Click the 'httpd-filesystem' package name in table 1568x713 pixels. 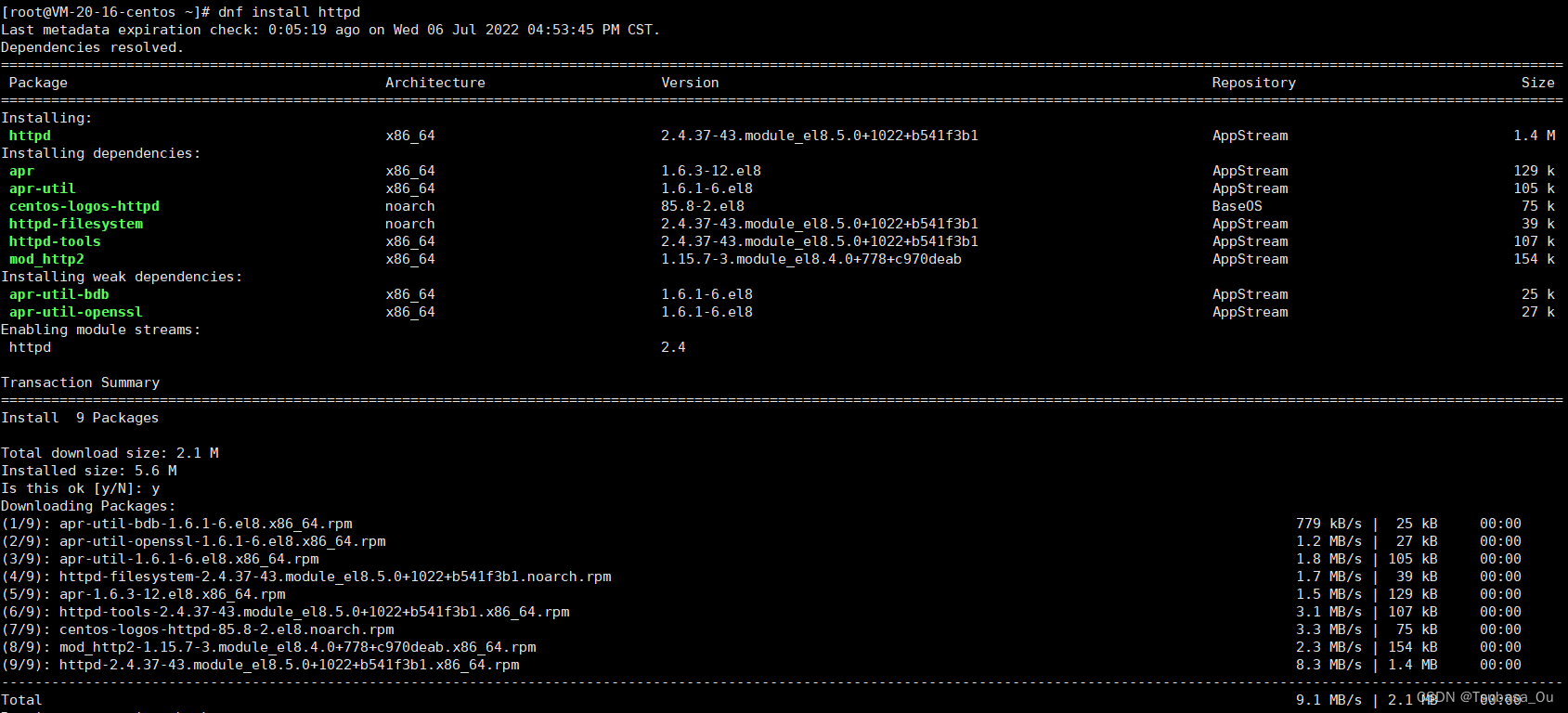click(x=76, y=224)
